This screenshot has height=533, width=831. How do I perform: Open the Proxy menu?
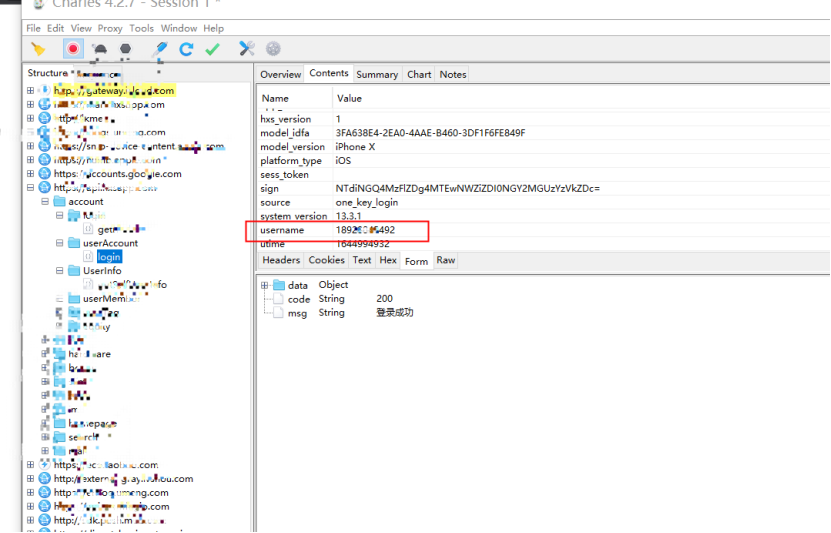[109, 29]
